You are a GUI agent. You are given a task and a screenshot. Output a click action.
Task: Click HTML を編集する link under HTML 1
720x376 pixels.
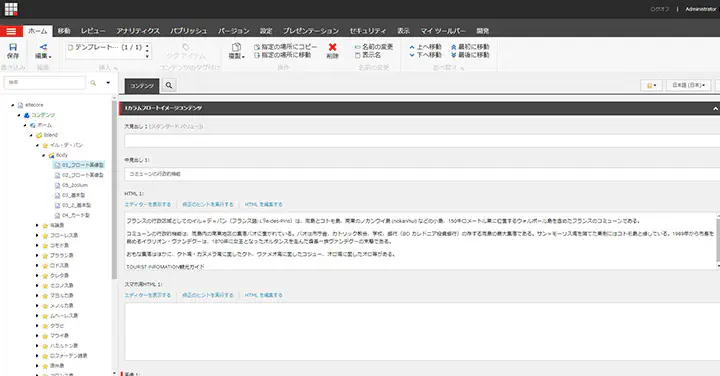point(264,205)
